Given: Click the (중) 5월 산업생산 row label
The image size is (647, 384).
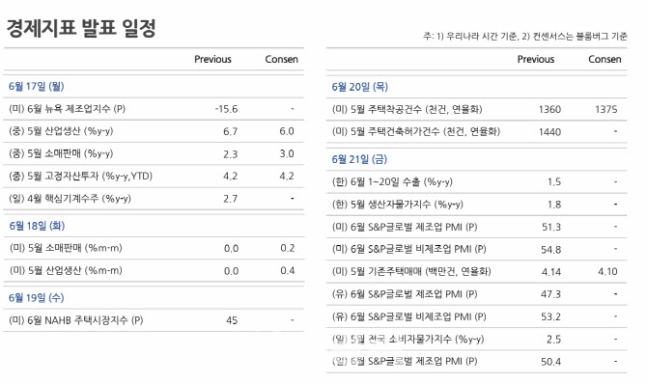Looking at the screenshot, I should click(61, 131).
